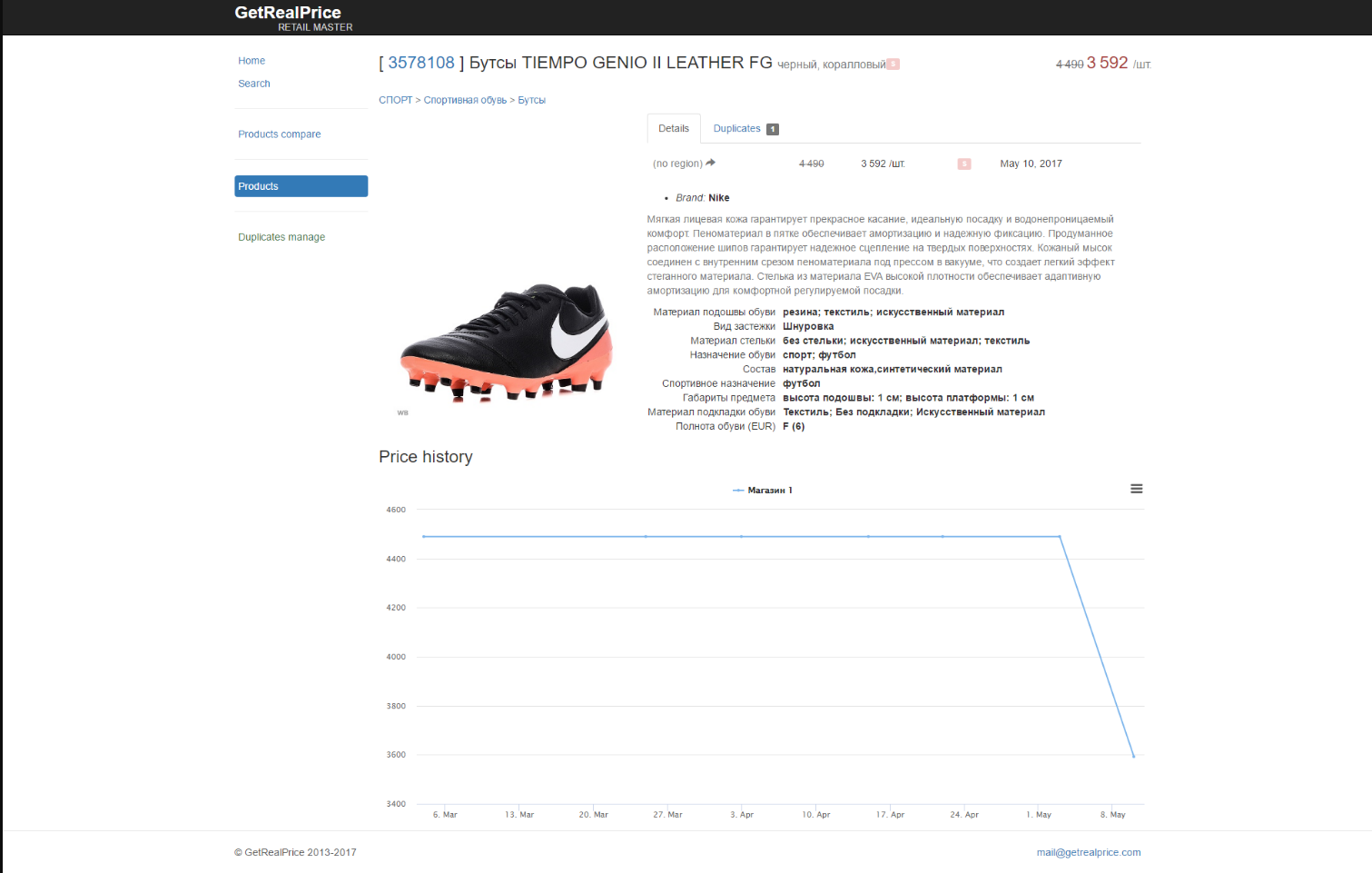The image size is (1372, 873).
Task: Click the 3 592 /шт. price in the row
Action: click(883, 164)
